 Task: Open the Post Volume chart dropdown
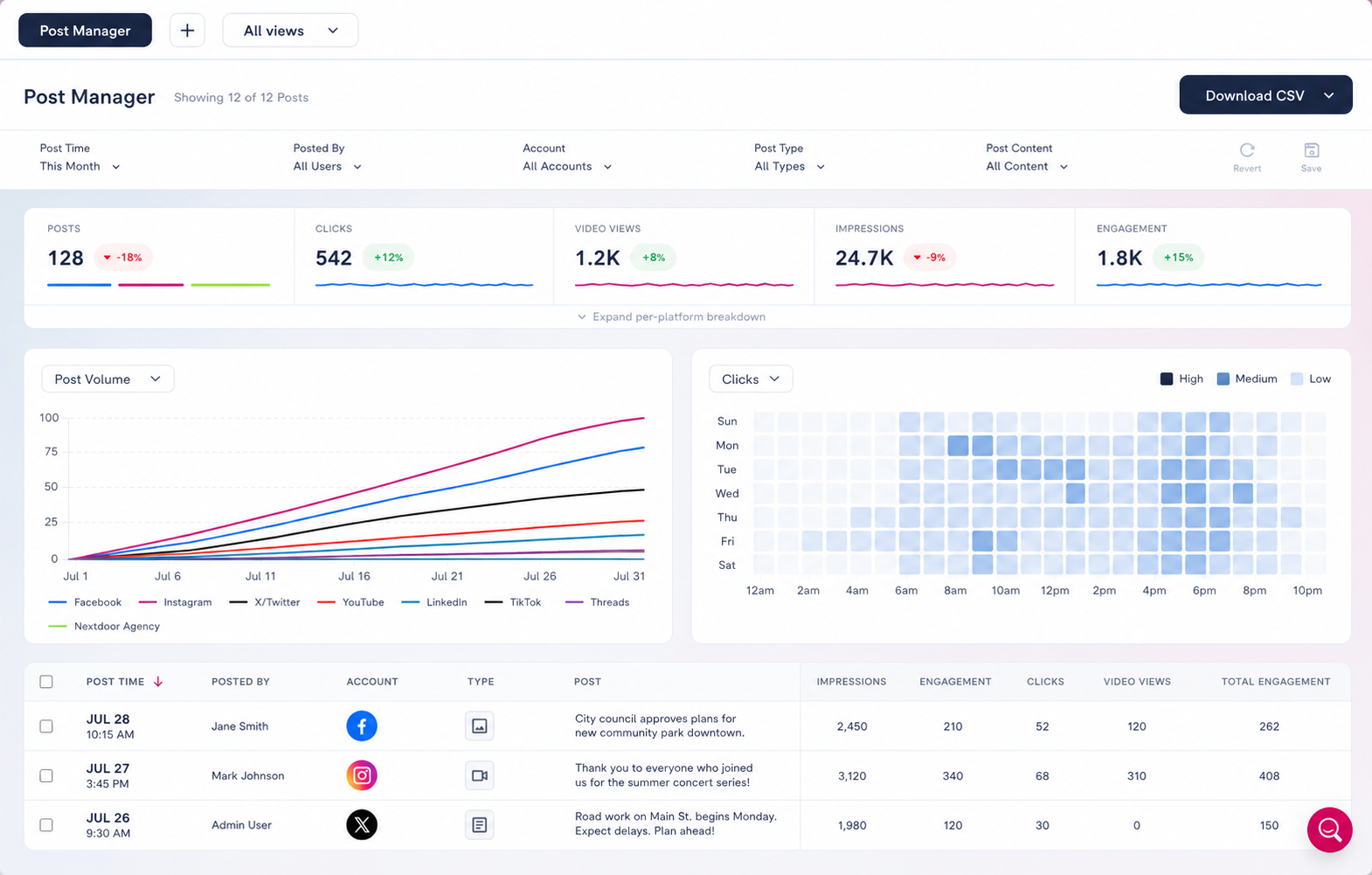click(107, 378)
